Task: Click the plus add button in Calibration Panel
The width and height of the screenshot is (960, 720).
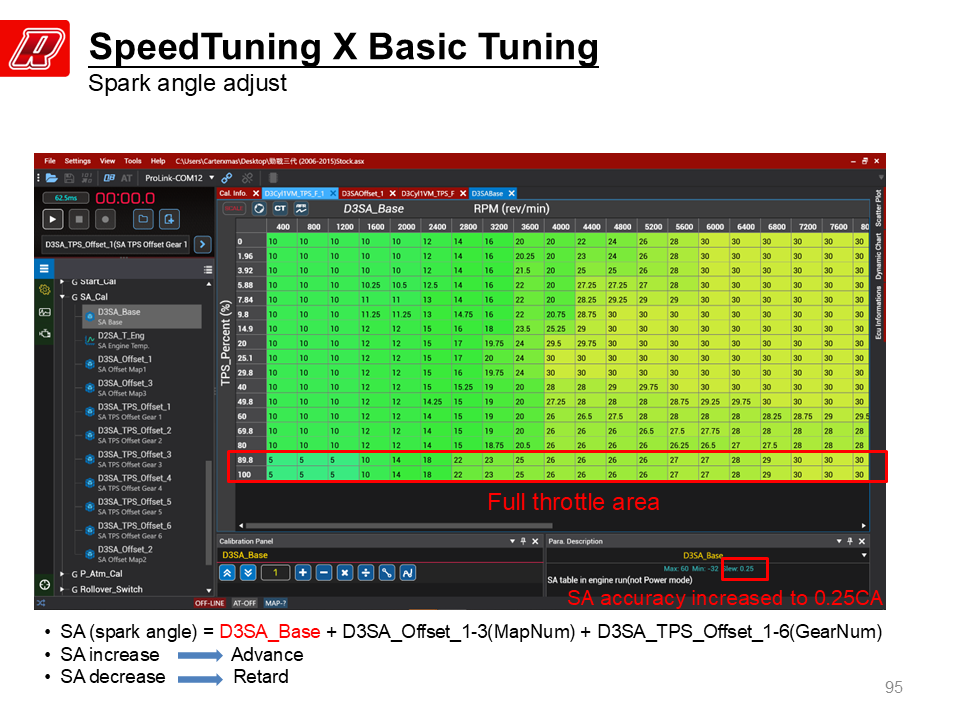Action: (303, 573)
